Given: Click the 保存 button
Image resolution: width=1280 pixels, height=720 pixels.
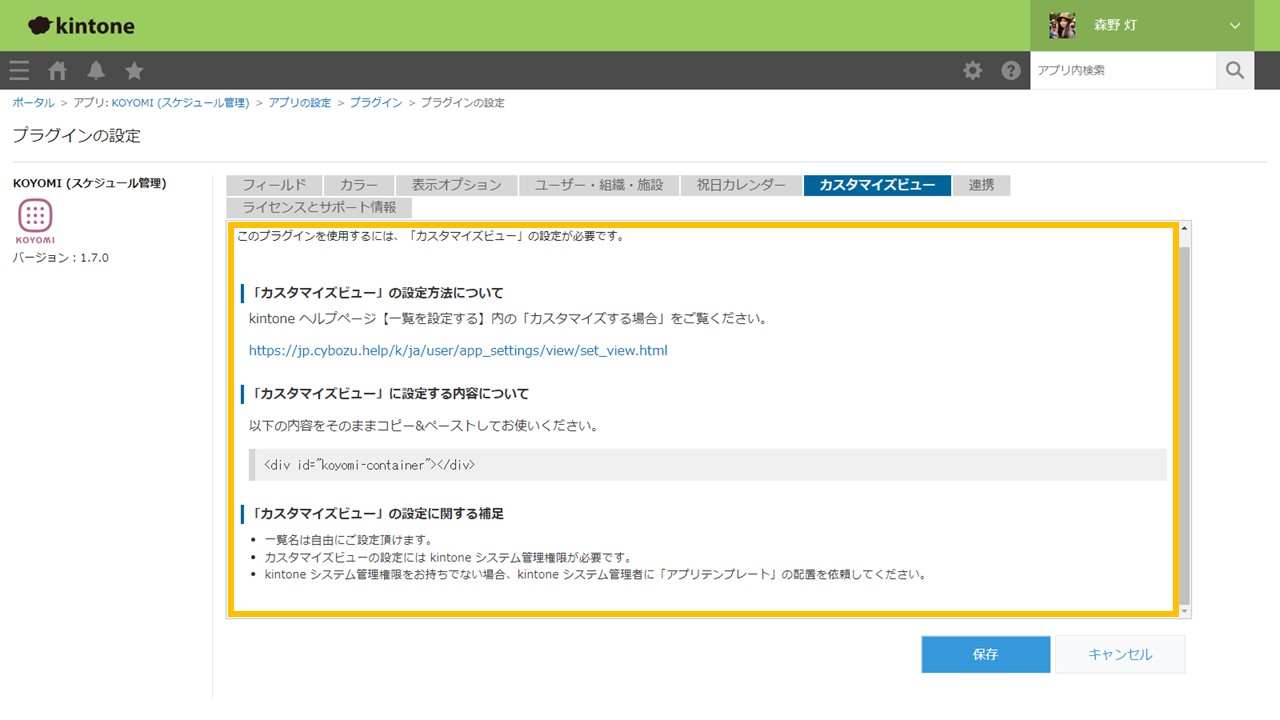Looking at the screenshot, I should tap(986, 654).
